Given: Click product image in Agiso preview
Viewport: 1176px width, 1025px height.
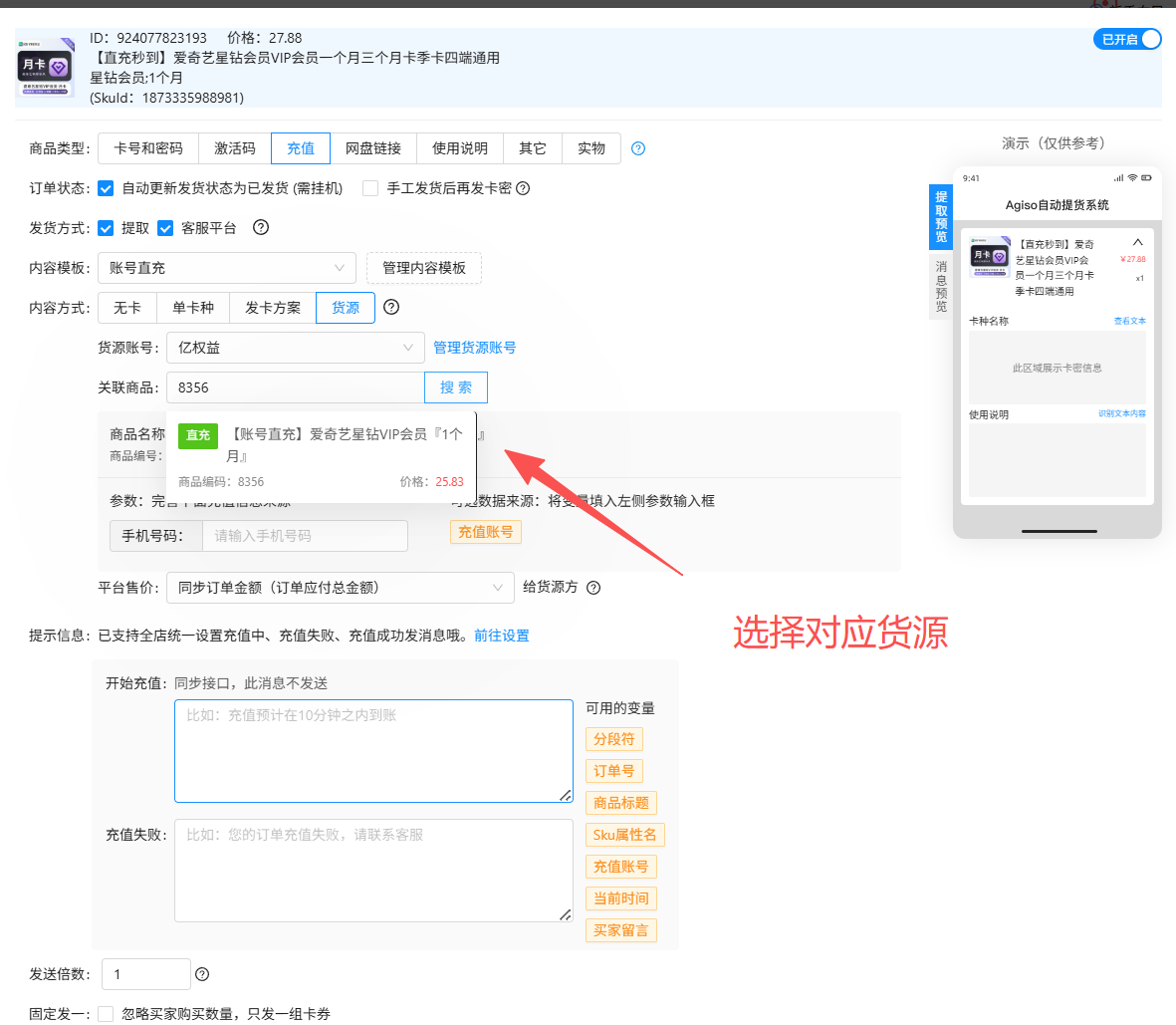Looking at the screenshot, I should 989,257.
